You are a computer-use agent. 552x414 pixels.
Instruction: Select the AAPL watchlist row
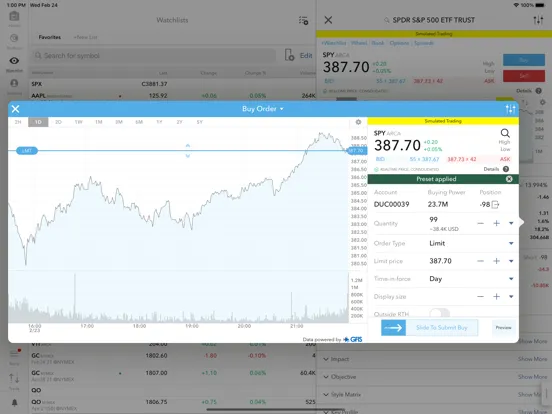coord(172,95)
